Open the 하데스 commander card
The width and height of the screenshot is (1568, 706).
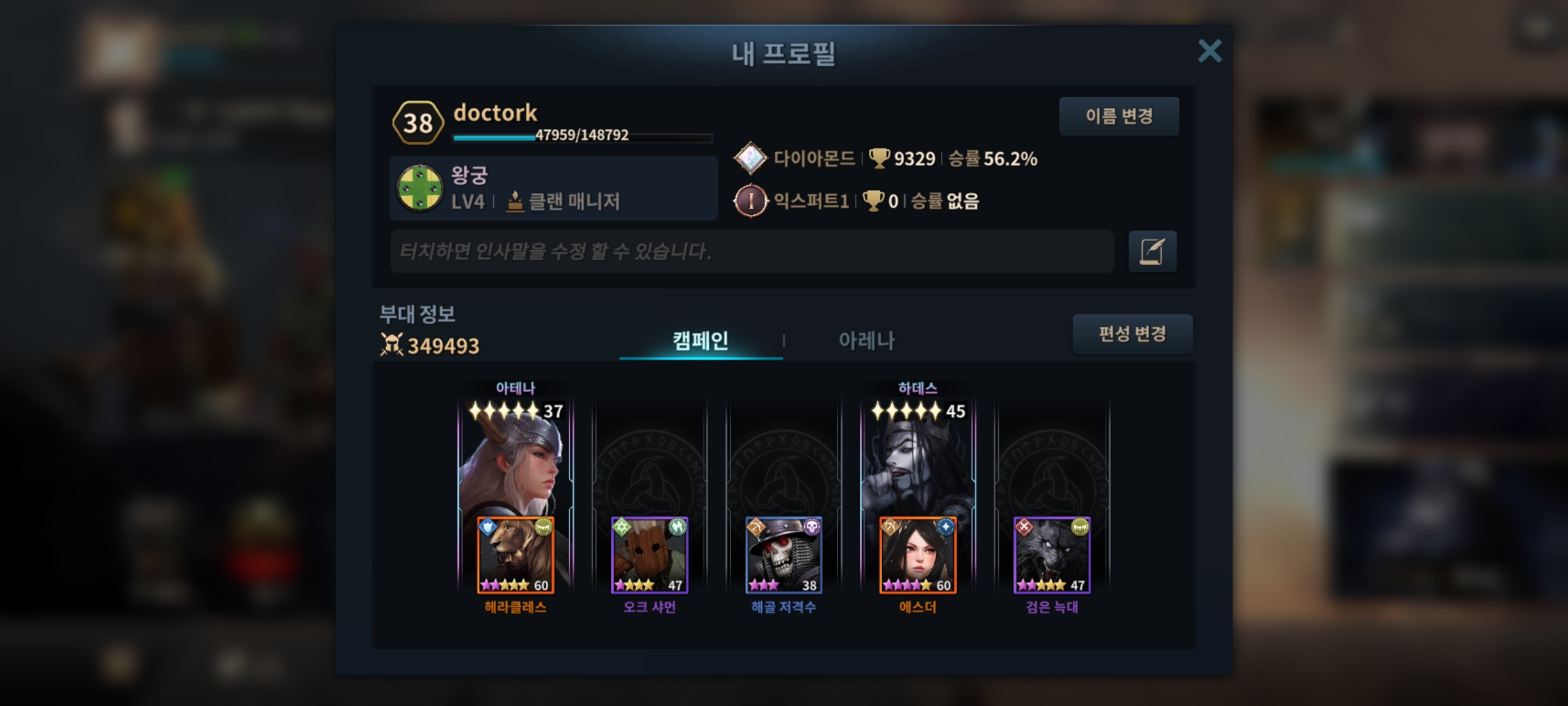pos(918,458)
